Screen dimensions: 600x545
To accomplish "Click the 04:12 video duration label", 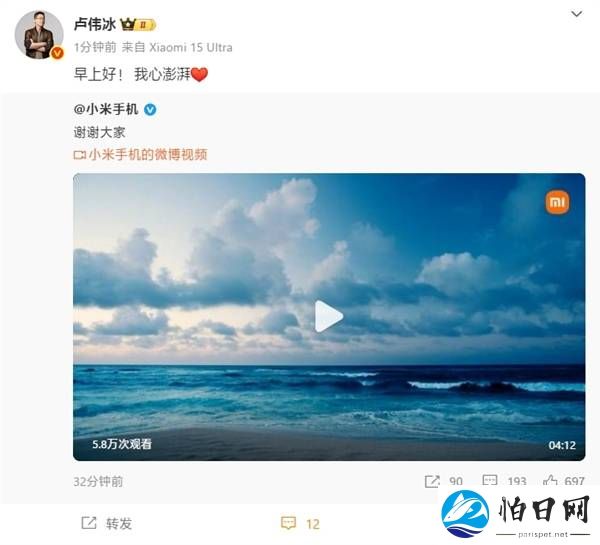I will (562, 445).
